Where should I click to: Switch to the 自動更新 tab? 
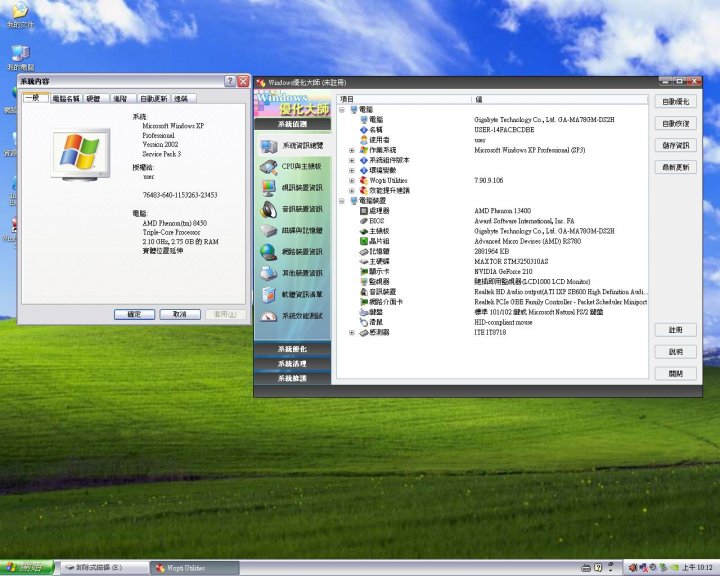pyautogui.click(x=153, y=99)
